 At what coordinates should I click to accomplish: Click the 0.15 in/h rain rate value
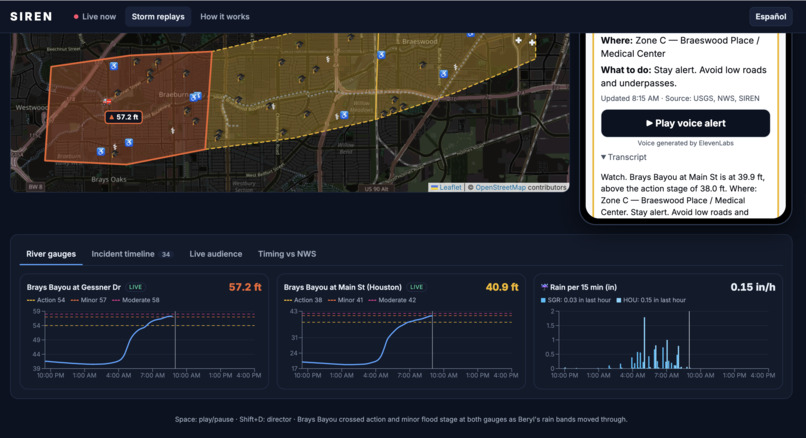[x=753, y=287]
